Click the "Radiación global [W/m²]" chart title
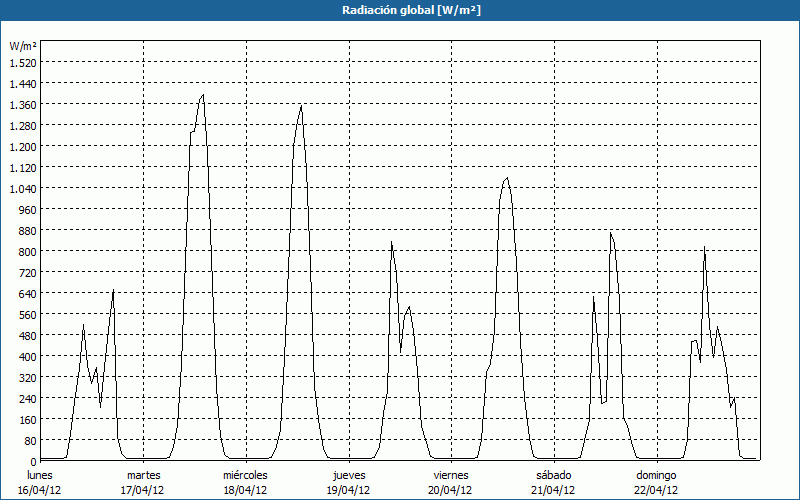This screenshot has height=500, width=800. (x=400, y=10)
